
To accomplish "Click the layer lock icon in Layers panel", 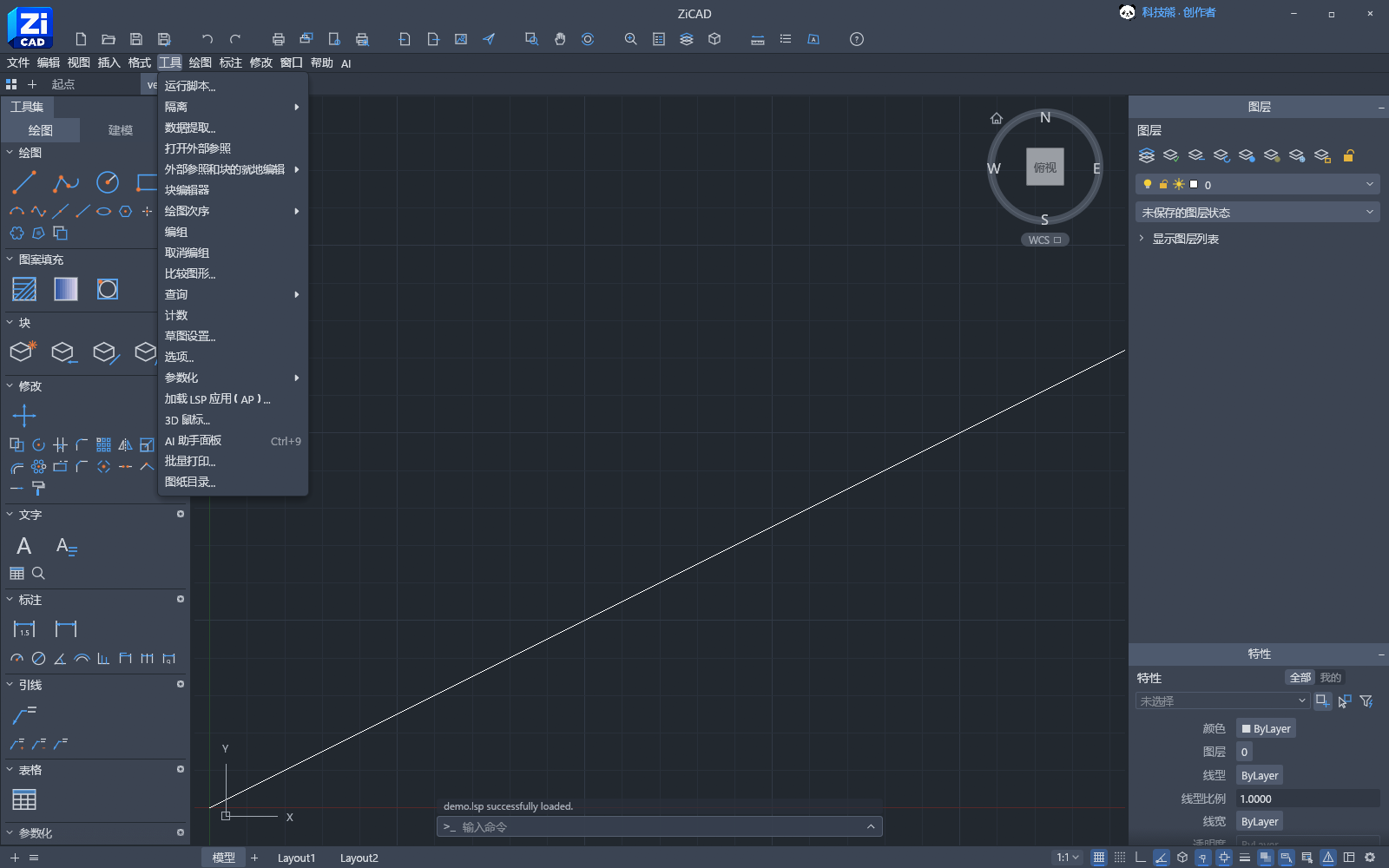I will pos(1348,156).
